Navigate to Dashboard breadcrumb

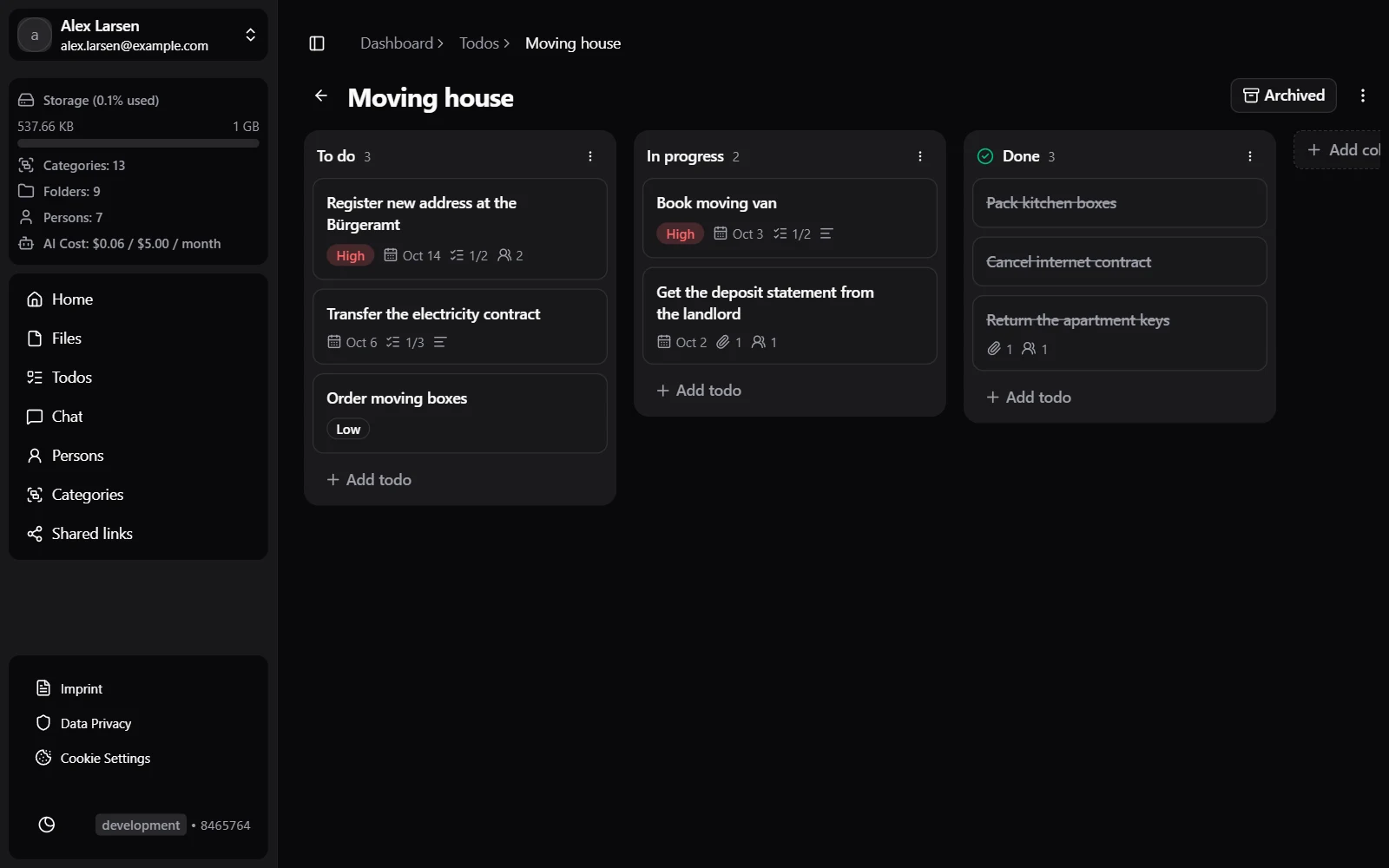397,43
